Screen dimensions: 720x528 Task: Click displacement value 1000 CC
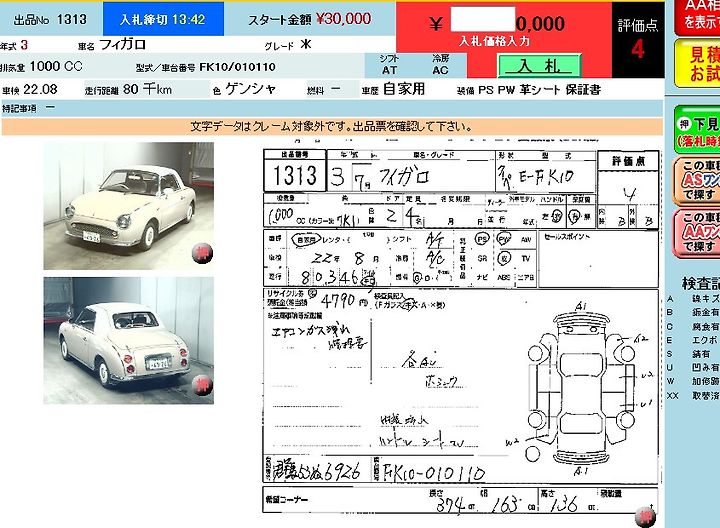[x=56, y=66]
